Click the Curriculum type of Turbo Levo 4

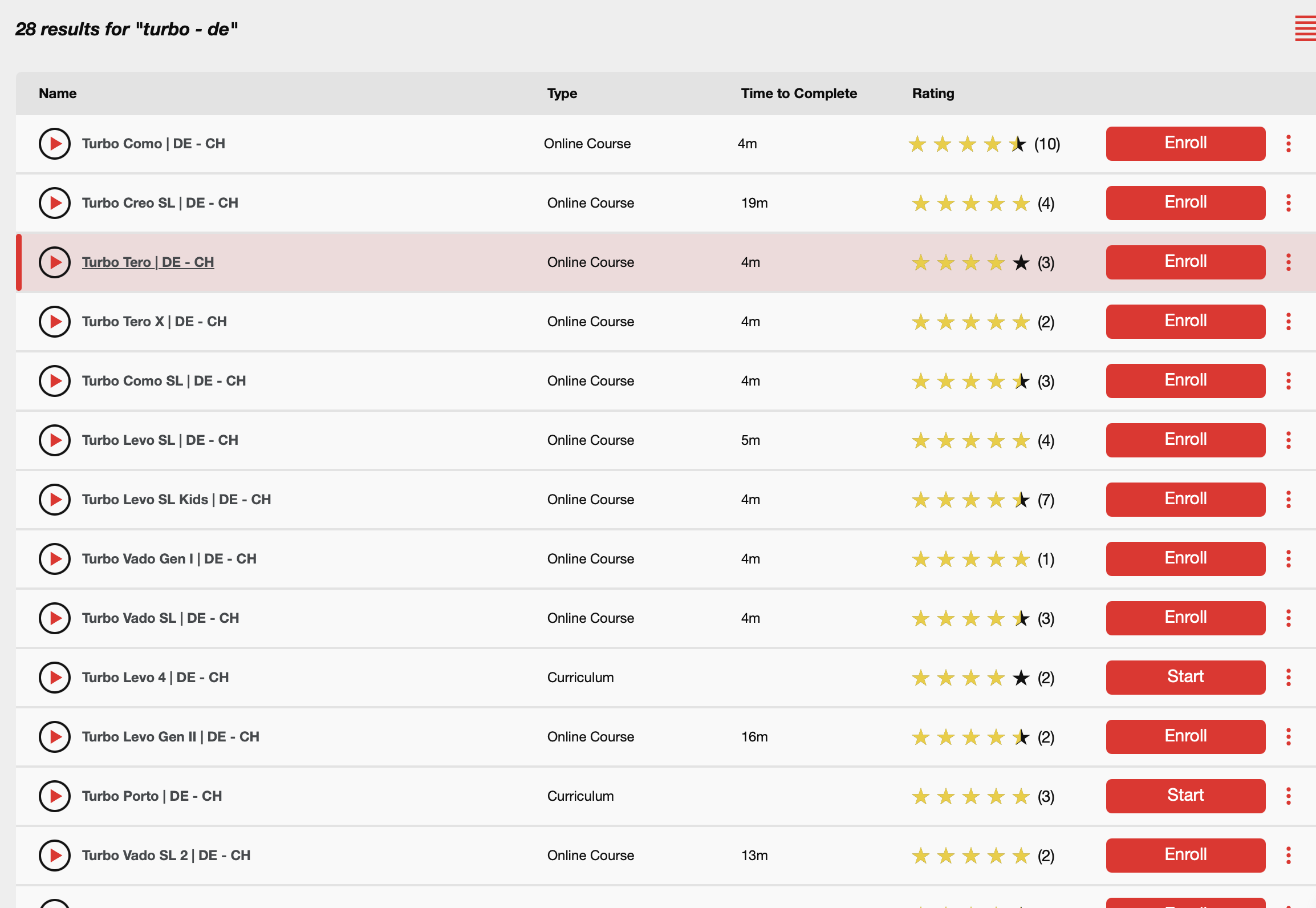click(x=580, y=678)
